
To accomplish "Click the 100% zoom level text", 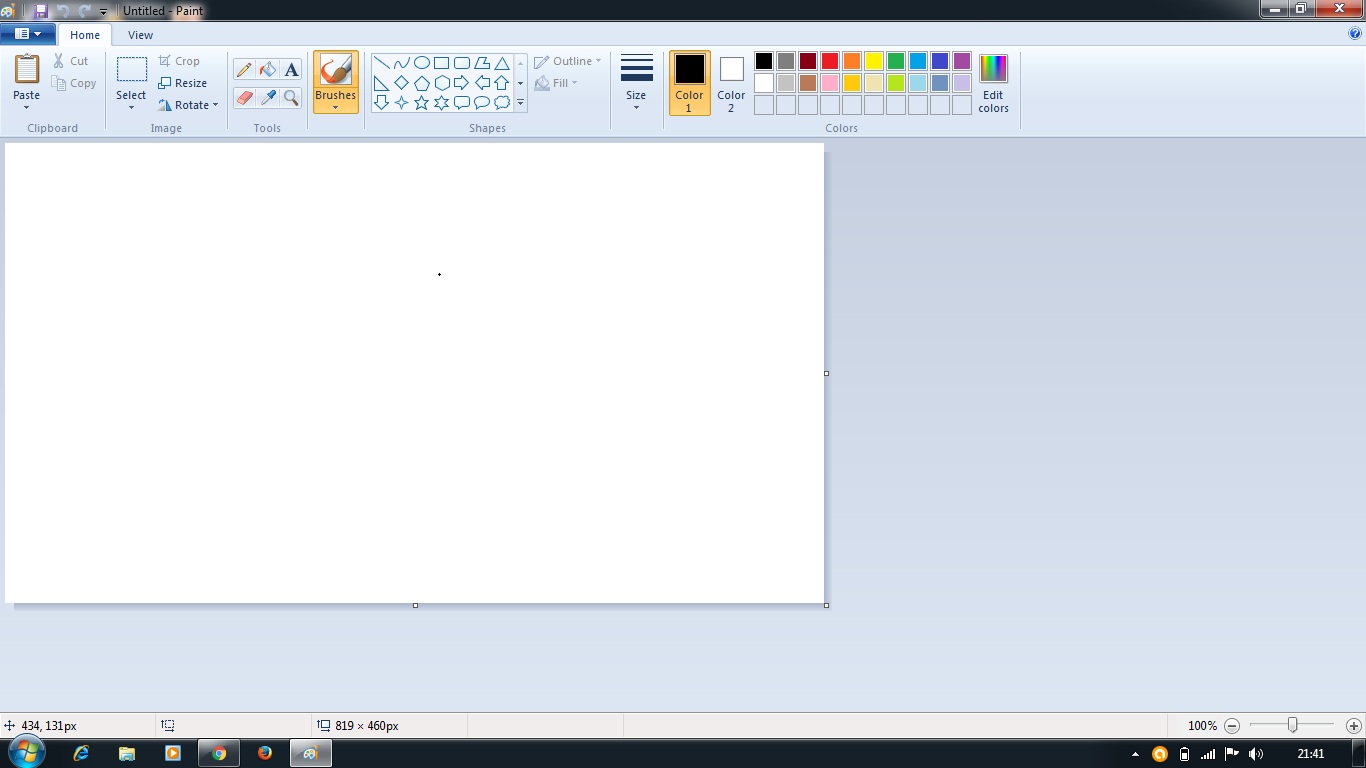I will 1202,726.
